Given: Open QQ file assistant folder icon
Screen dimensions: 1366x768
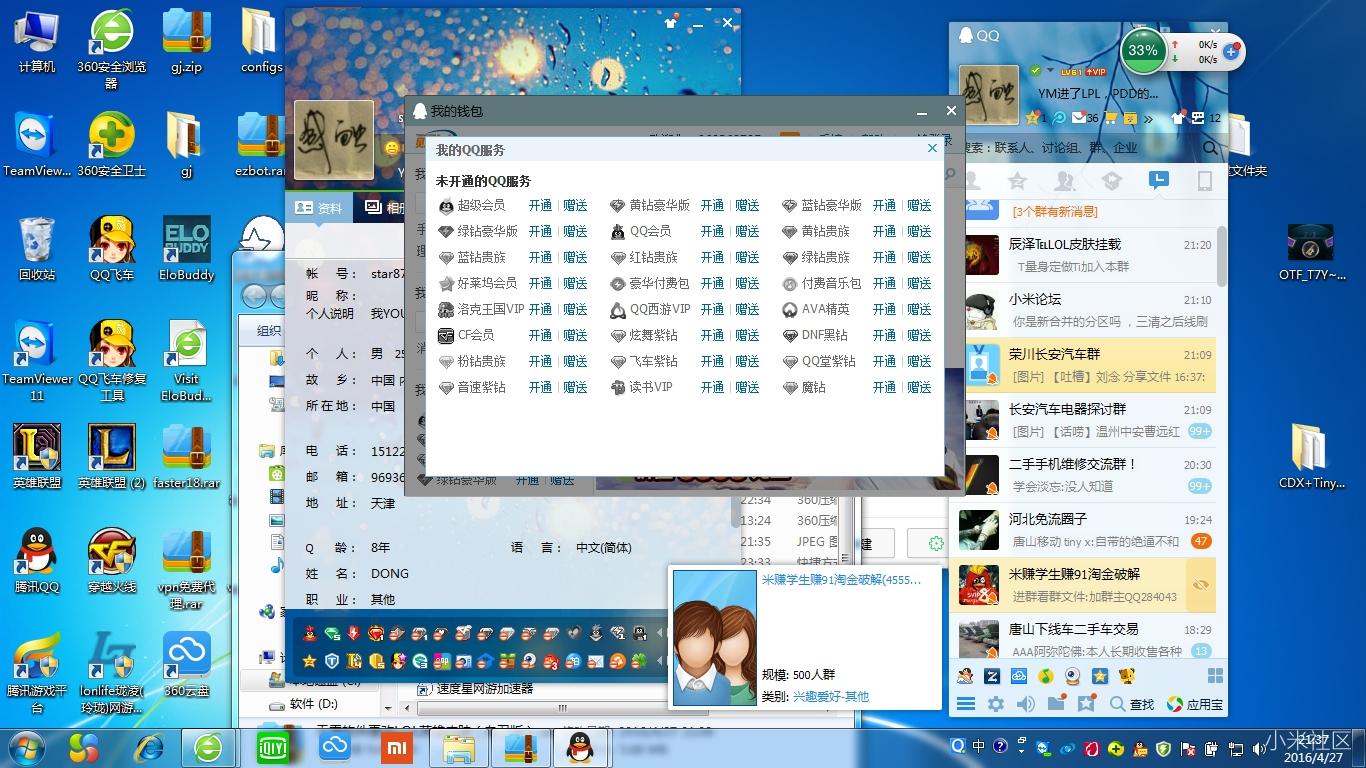Looking at the screenshot, I should click(1056, 704).
